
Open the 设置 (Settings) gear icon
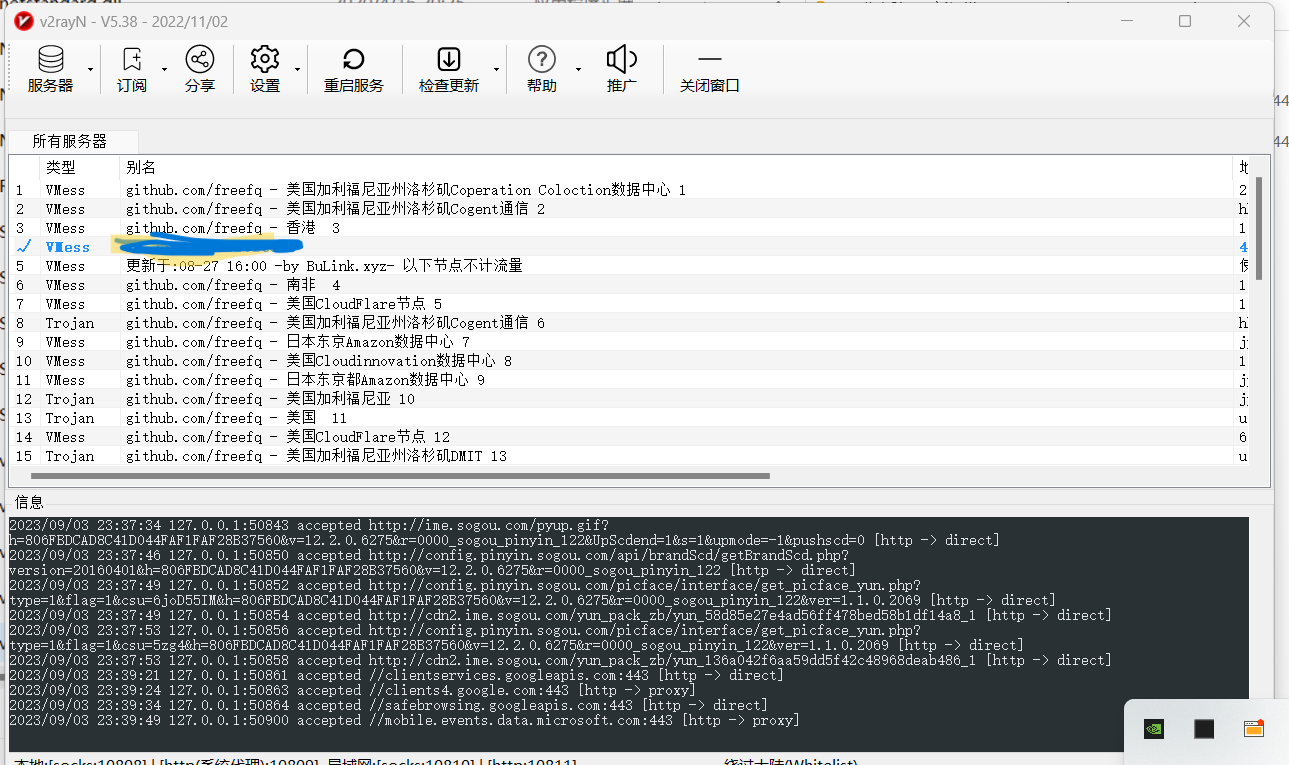coord(265,59)
